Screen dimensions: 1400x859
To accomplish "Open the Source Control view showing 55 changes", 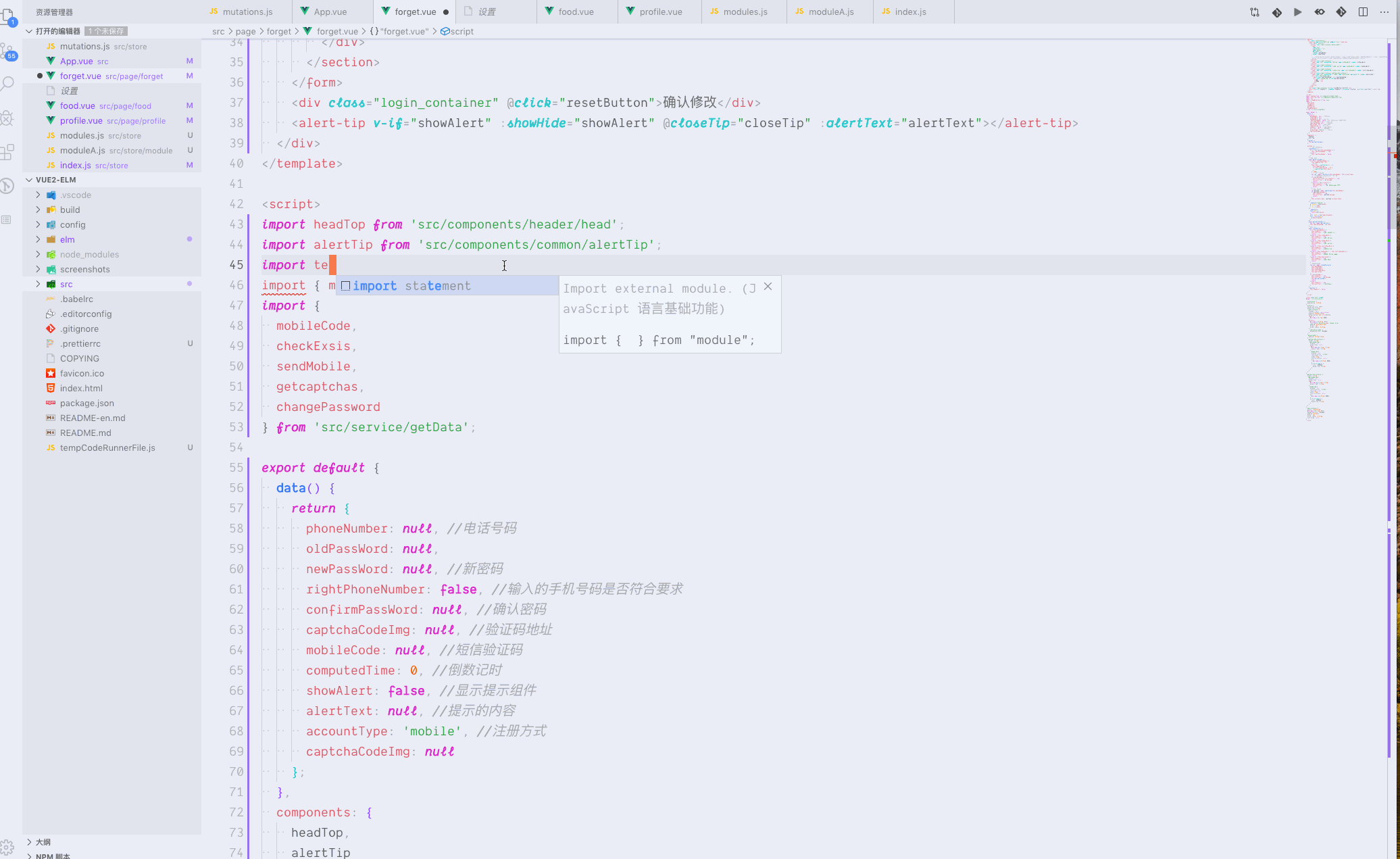I will click(8, 51).
